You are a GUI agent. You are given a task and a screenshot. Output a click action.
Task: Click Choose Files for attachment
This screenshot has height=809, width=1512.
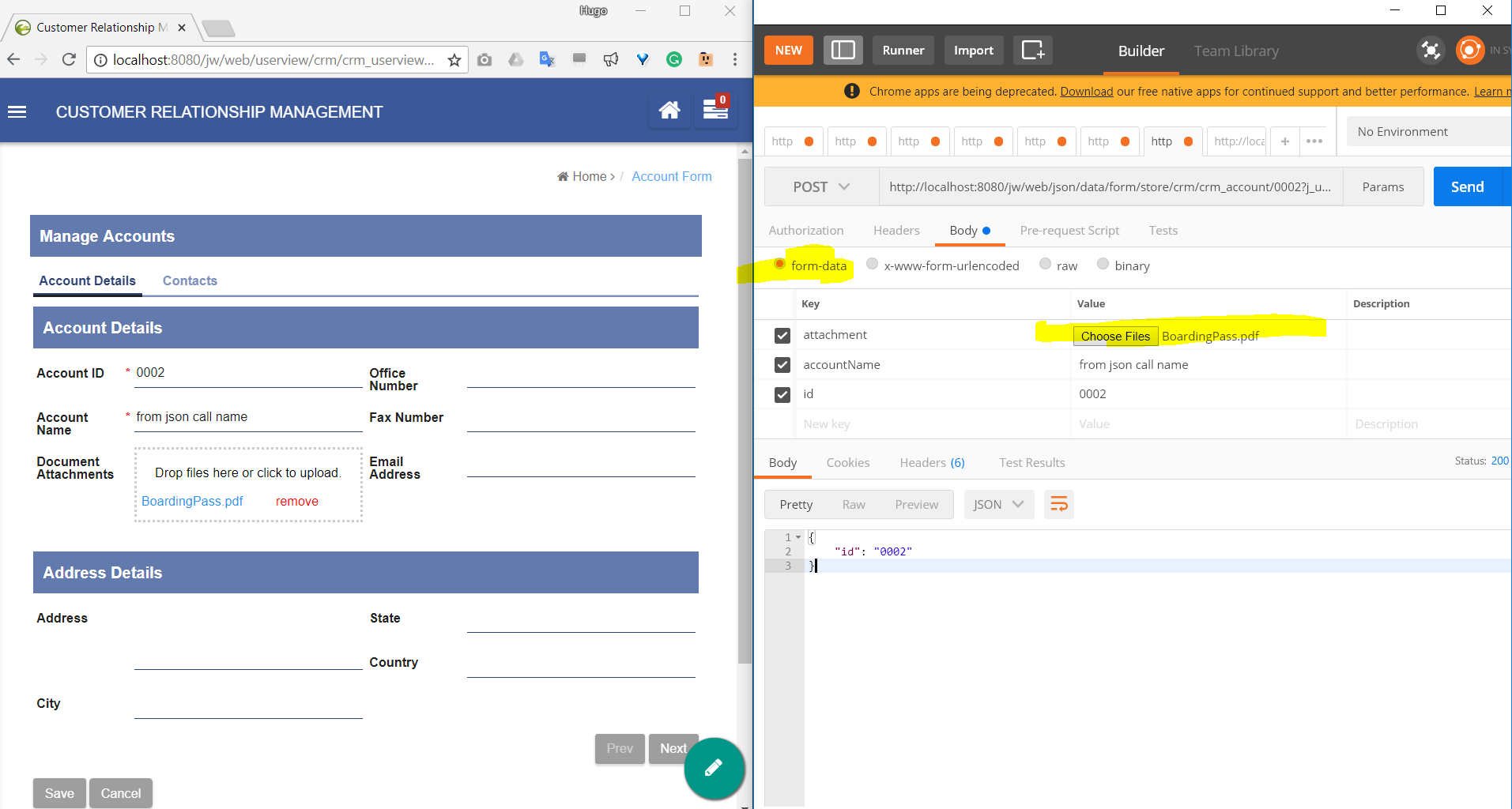point(1115,337)
